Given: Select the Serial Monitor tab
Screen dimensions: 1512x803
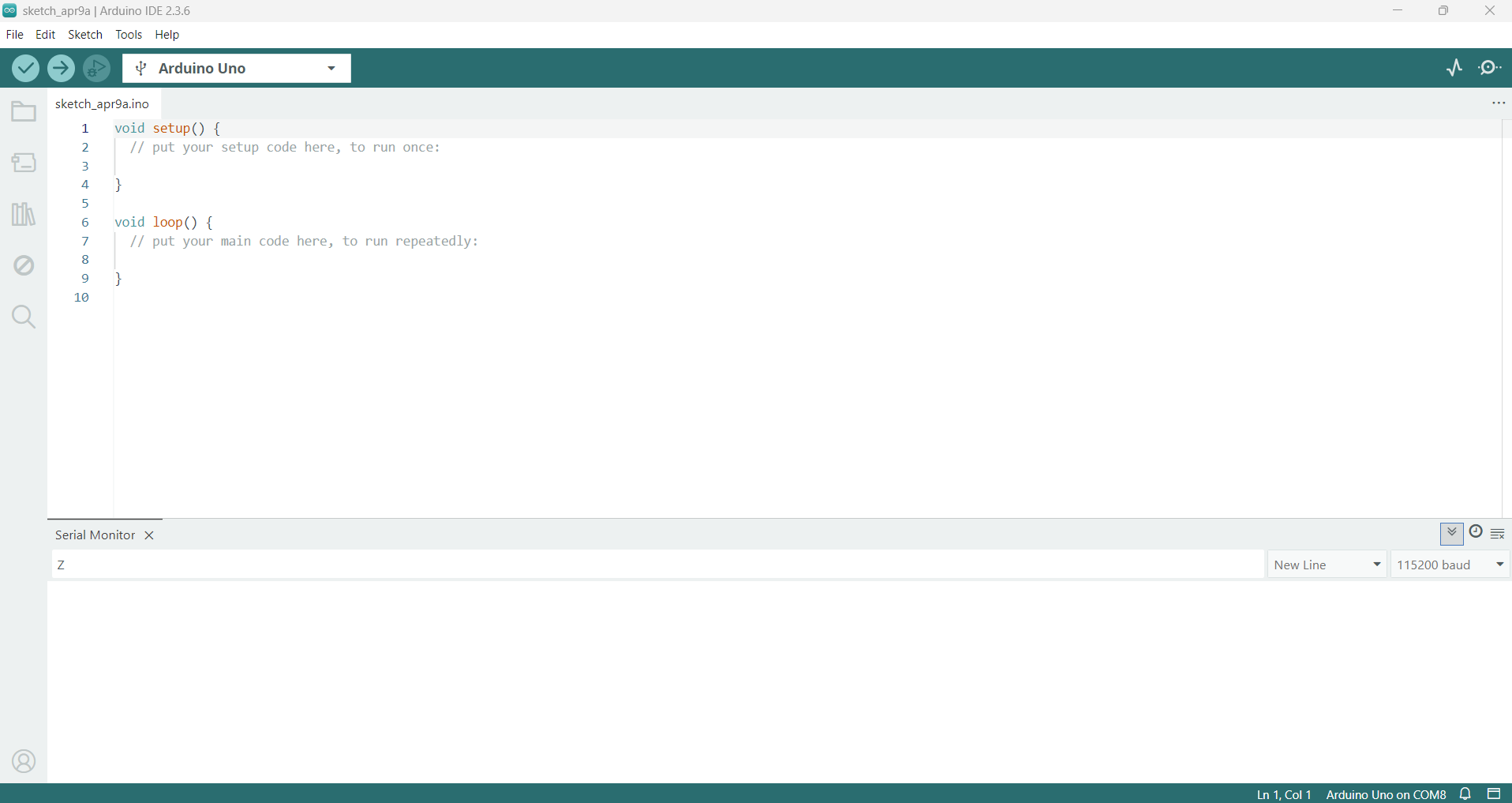Looking at the screenshot, I should pyautogui.click(x=95, y=535).
